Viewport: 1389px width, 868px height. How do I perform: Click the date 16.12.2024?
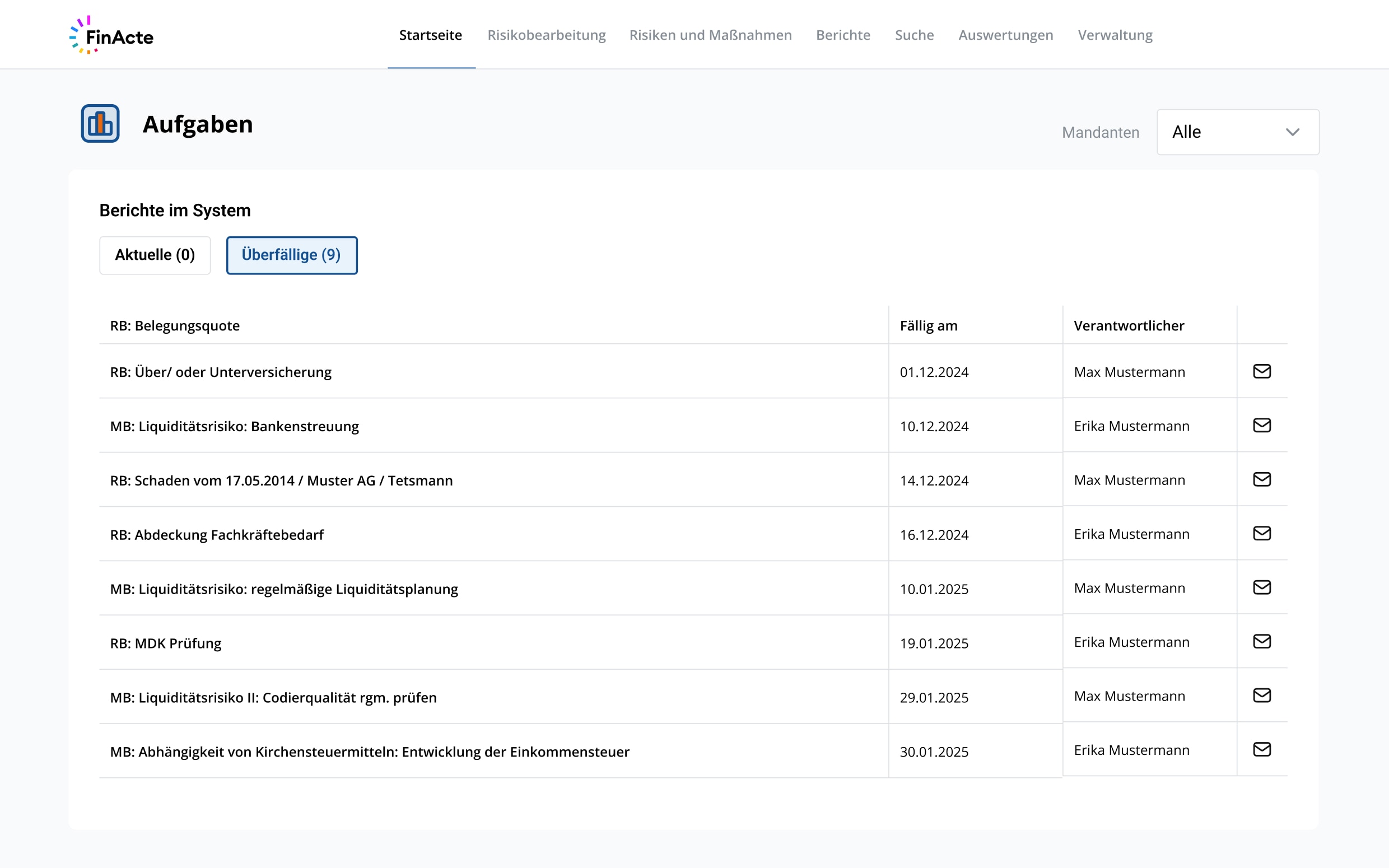coord(934,534)
